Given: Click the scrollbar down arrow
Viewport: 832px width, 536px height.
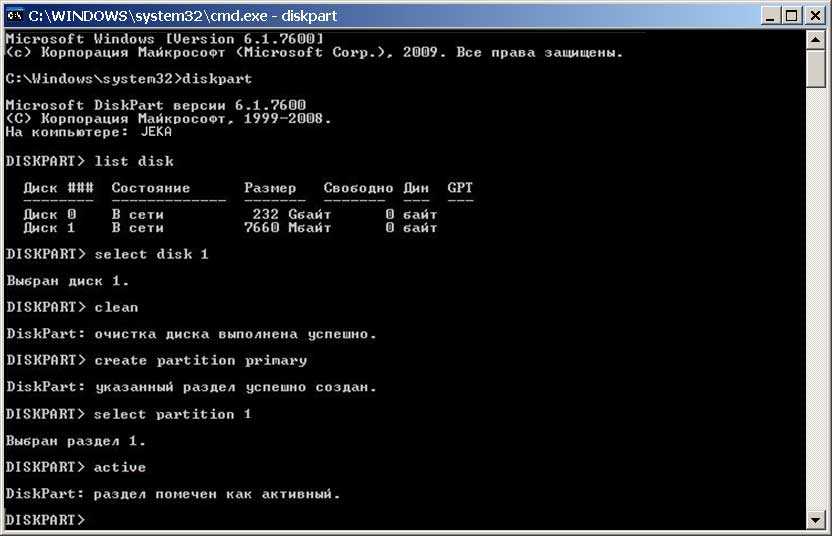Looking at the screenshot, I should (816, 519).
